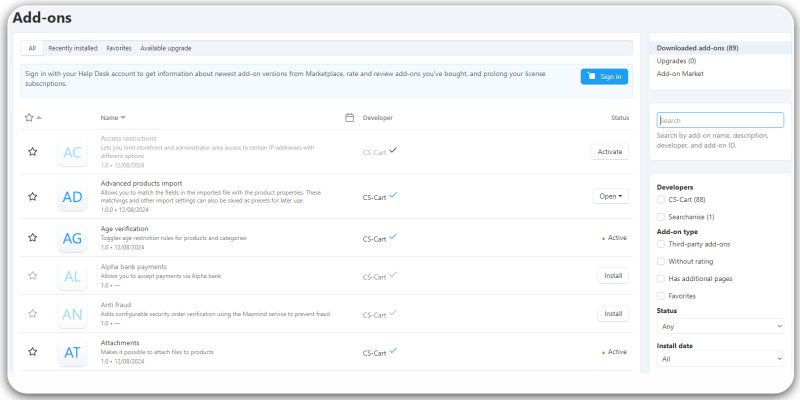The width and height of the screenshot is (800, 400).
Task: Click the AD add-on logo thumbnail
Action: [72, 197]
